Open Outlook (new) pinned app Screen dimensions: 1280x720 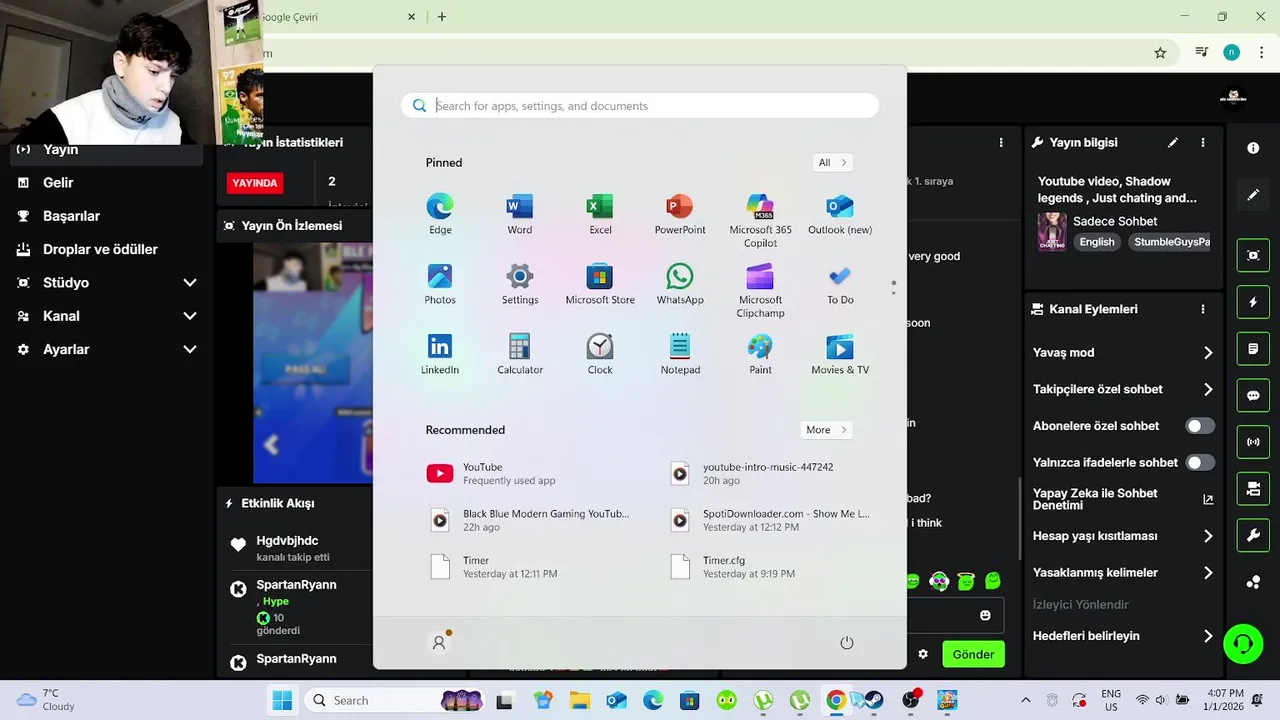click(840, 215)
